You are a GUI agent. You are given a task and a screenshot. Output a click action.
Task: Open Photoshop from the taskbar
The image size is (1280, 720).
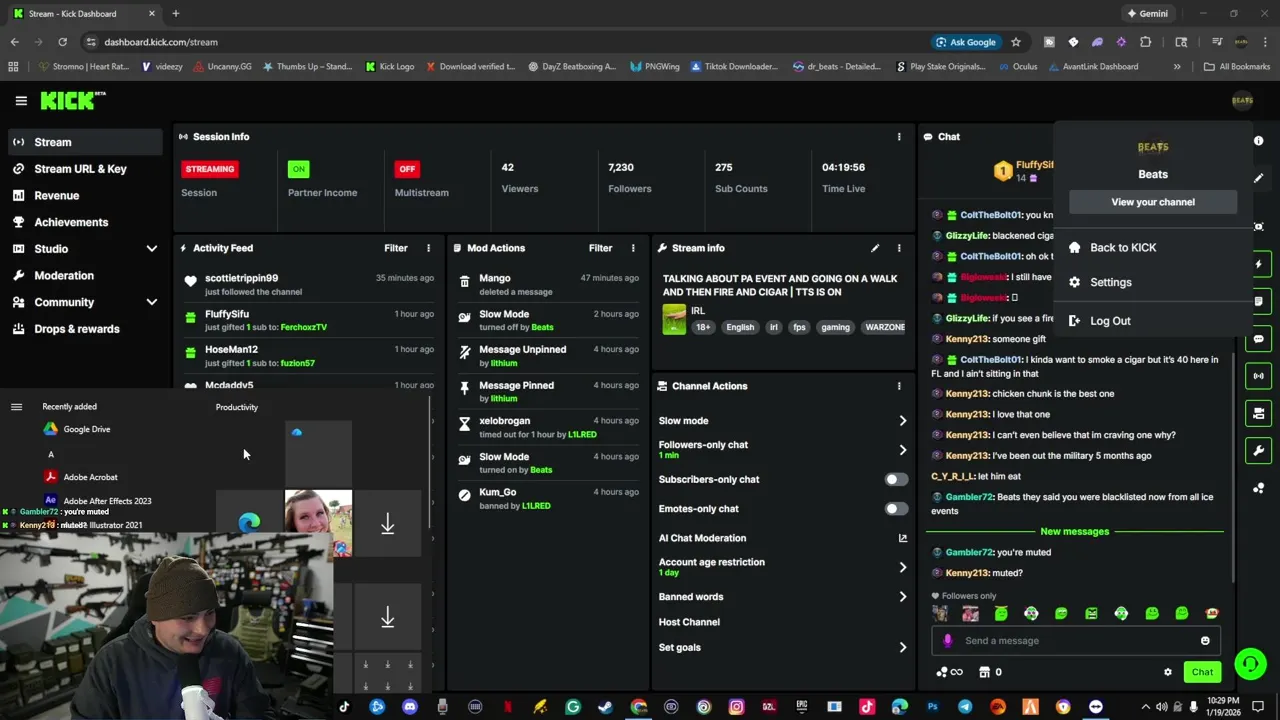932,707
